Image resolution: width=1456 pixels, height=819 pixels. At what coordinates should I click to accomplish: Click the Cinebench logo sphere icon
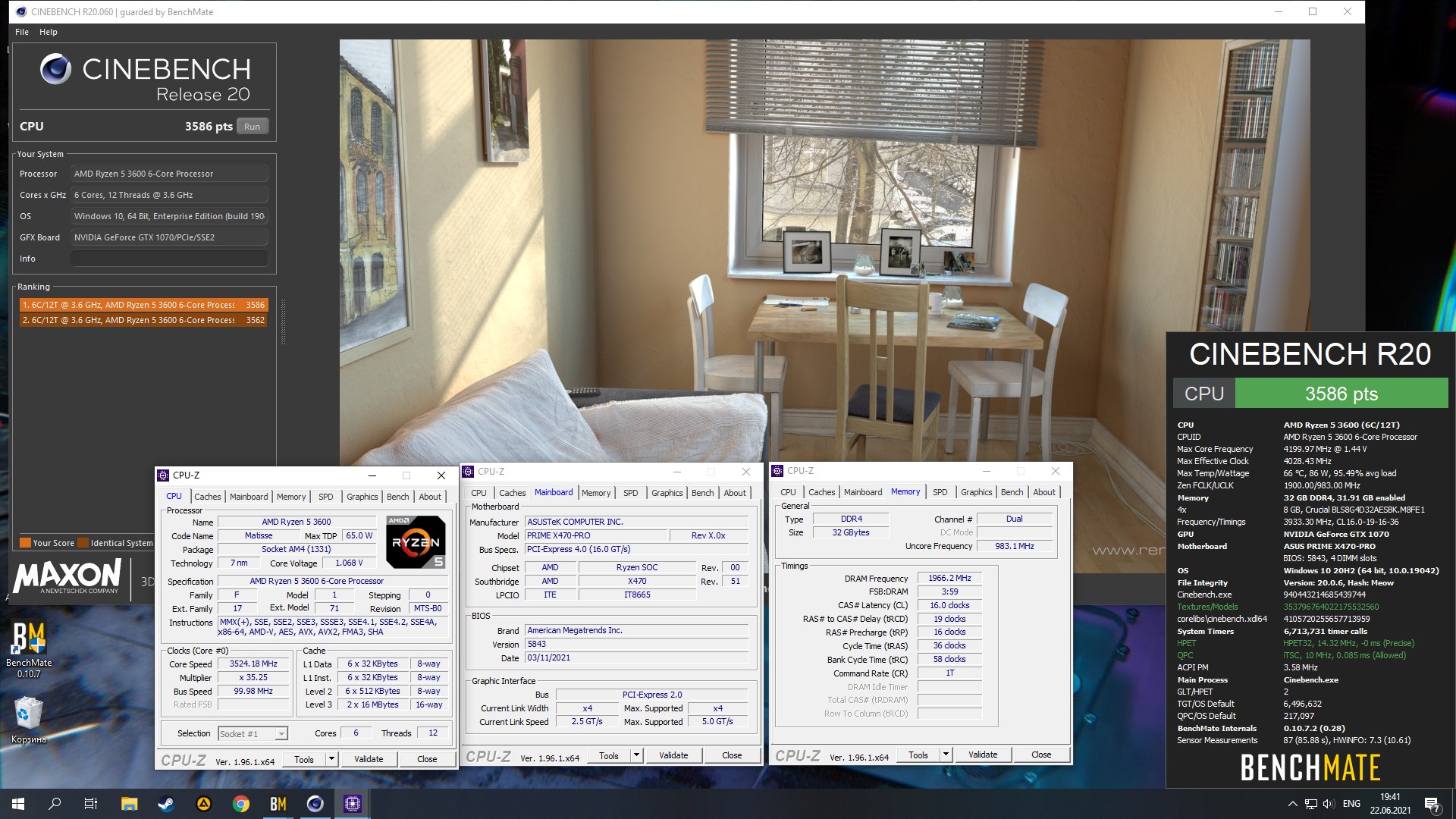point(55,69)
